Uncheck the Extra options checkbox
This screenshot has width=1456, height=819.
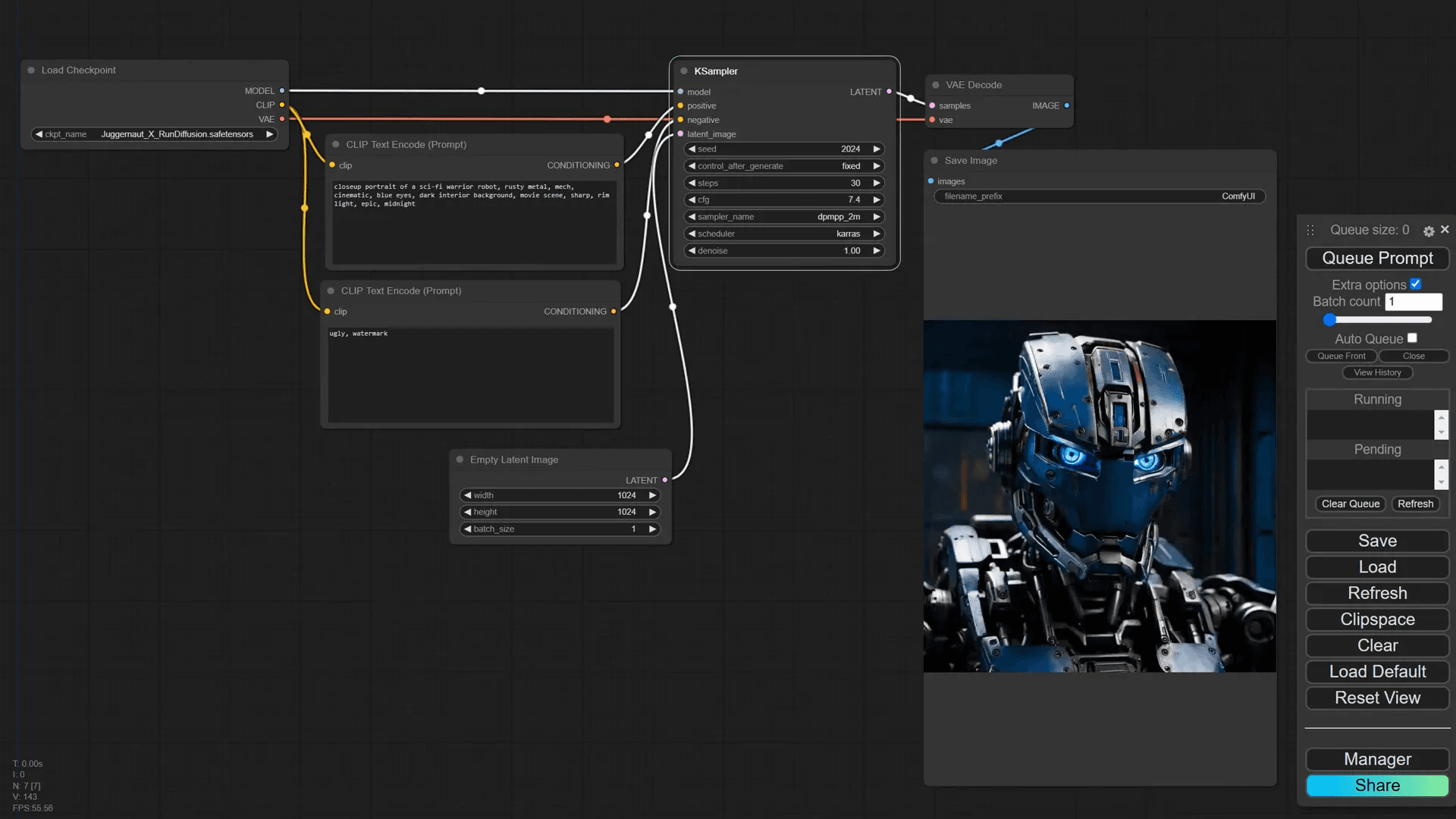(1415, 284)
